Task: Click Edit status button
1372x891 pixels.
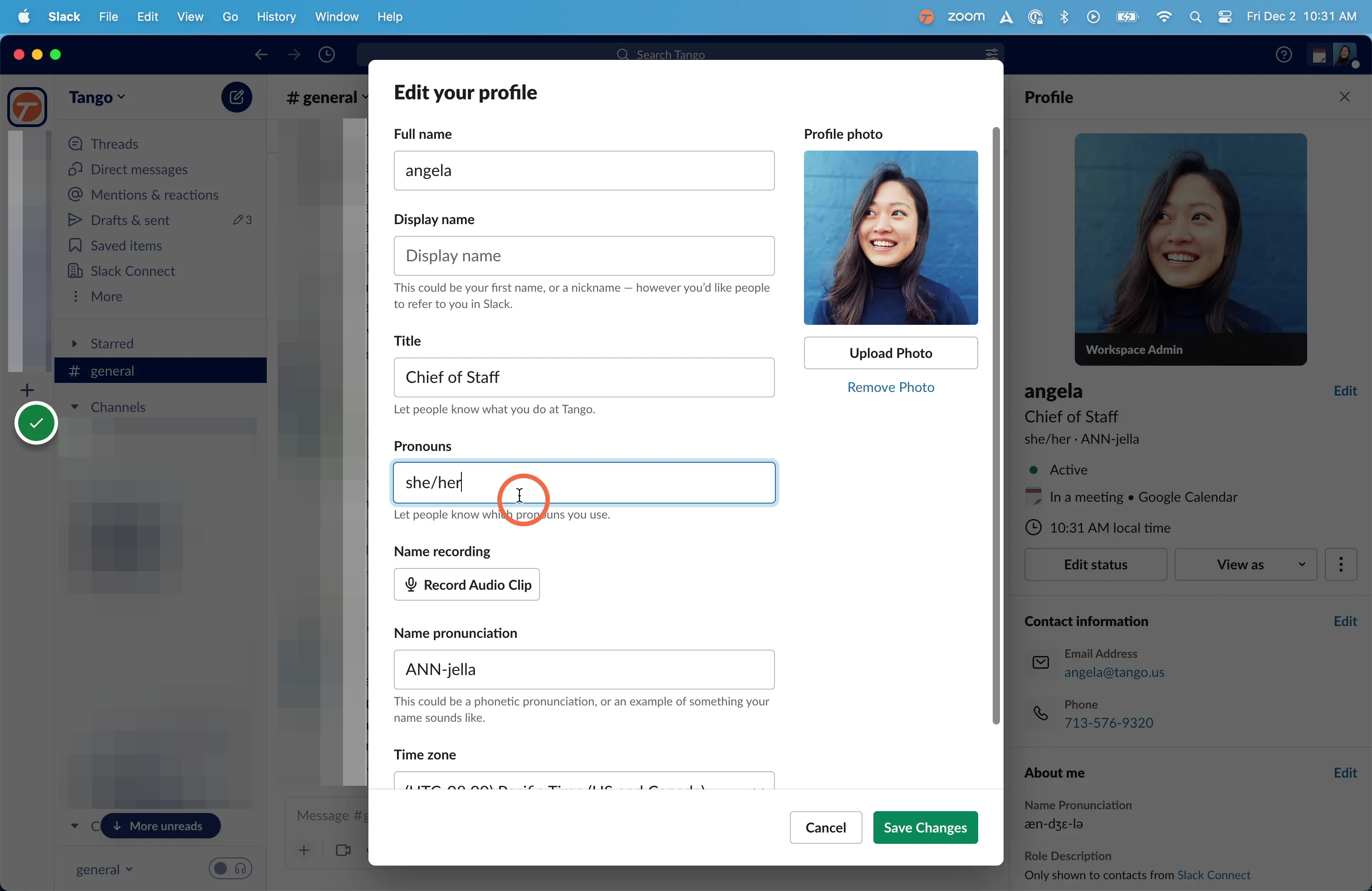Action: pyautogui.click(x=1095, y=564)
